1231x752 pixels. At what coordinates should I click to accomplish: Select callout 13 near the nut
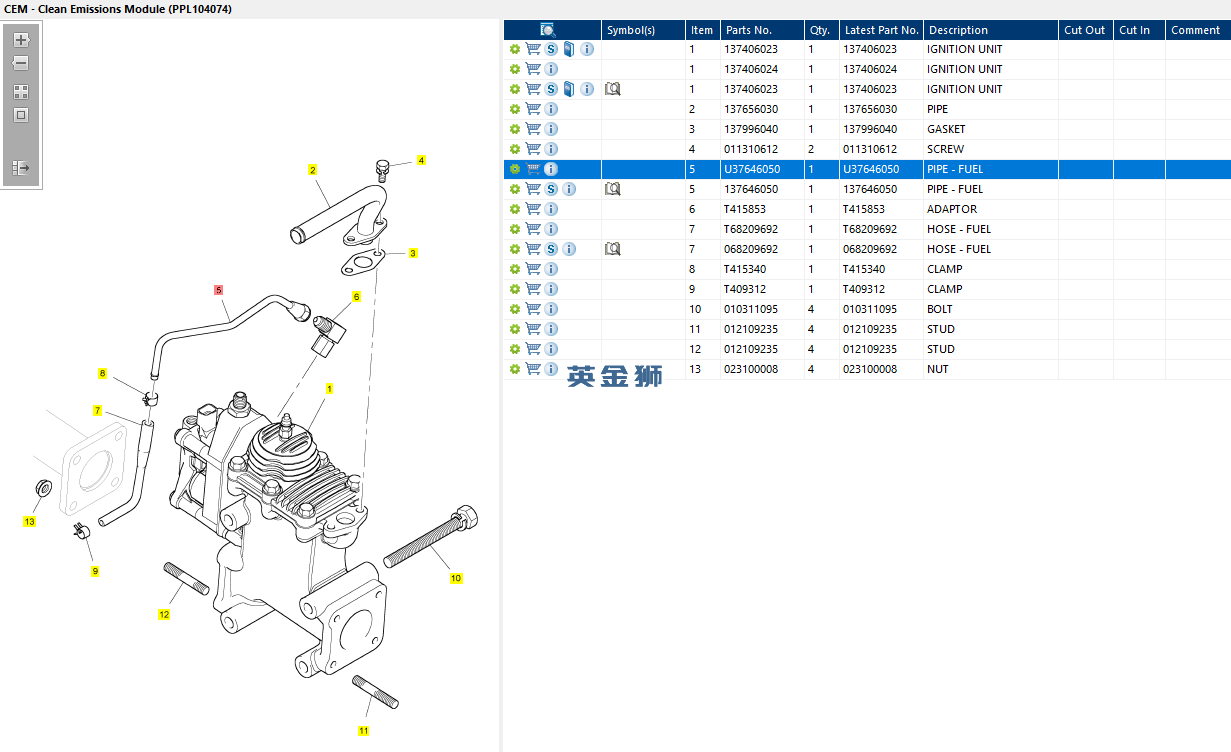(x=29, y=522)
